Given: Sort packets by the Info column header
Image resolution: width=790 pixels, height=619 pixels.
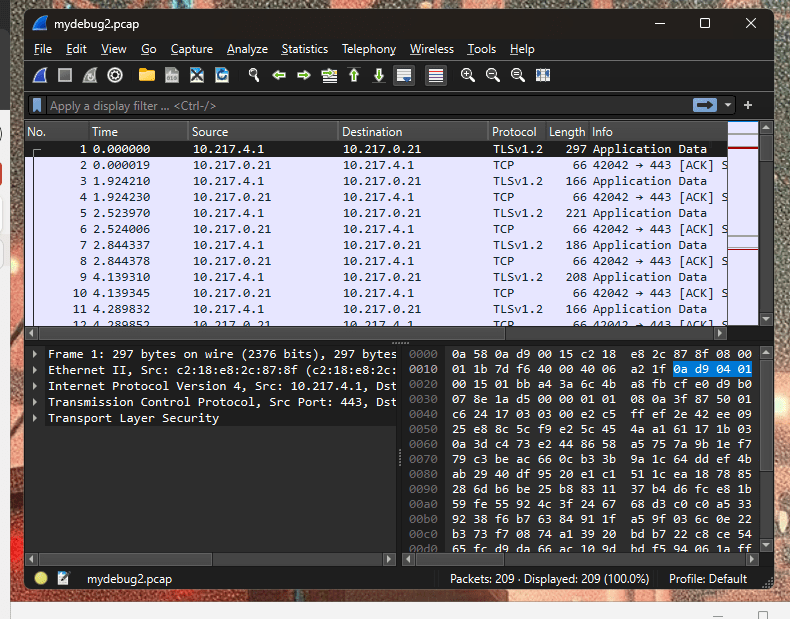Looking at the screenshot, I should (x=658, y=132).
